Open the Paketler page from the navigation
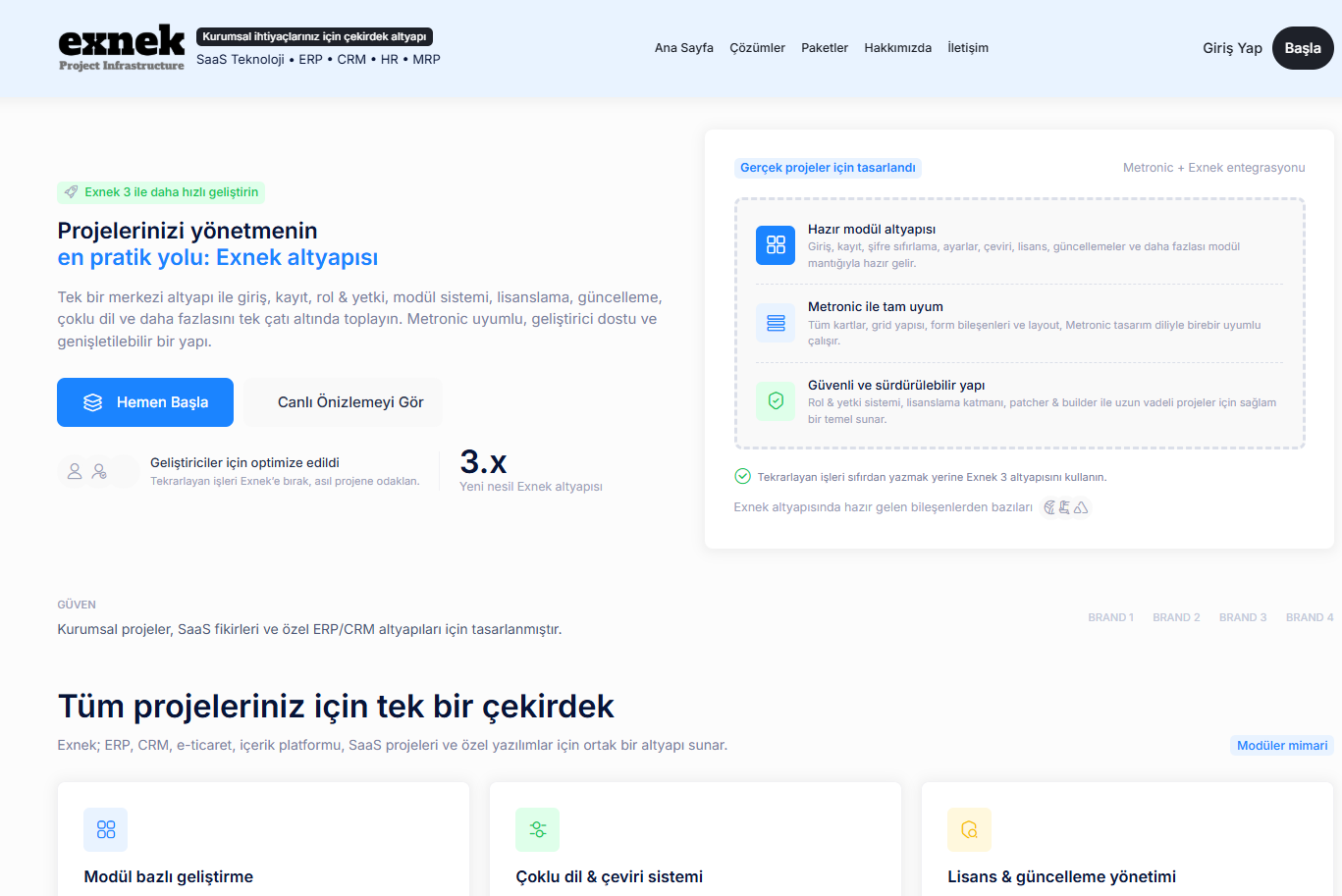Viewport: 1342px width, 896px height. [x=825, y=47]
